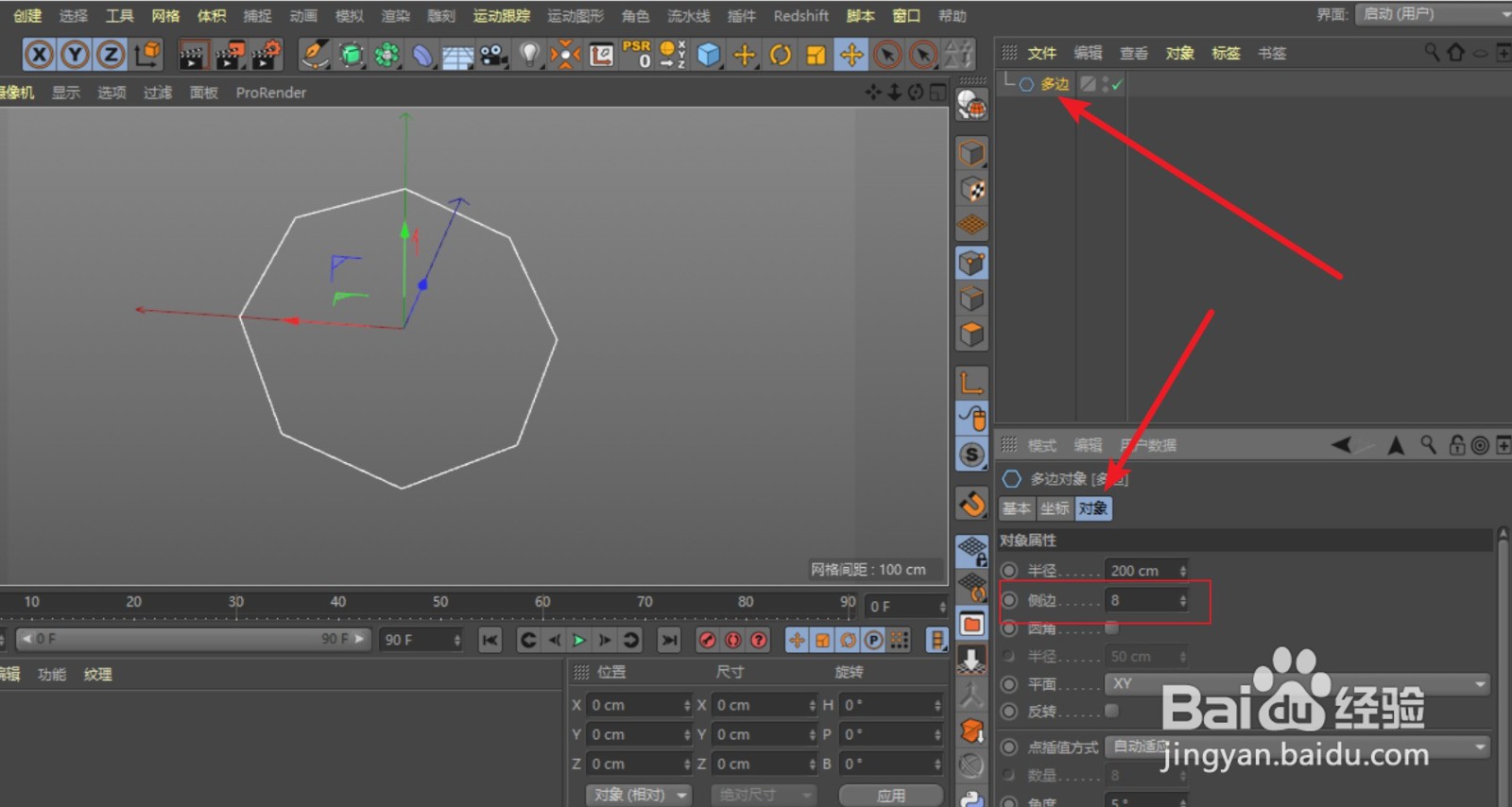Toggle the 侧边 animation dot

[1010, 600]
